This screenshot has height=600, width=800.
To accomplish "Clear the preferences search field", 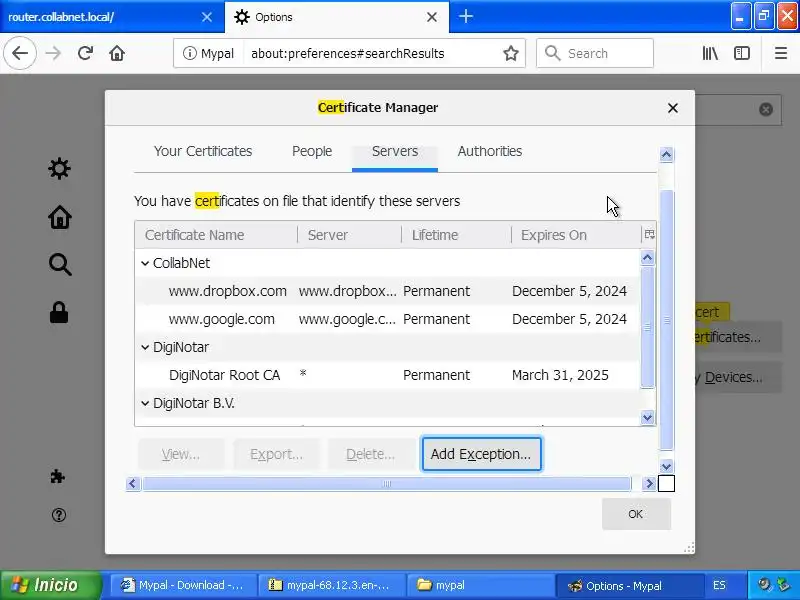I will [x=765, y=109].
